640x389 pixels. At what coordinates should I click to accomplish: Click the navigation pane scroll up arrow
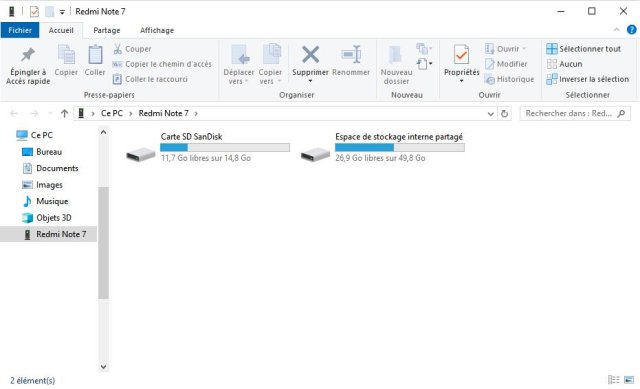click(x=103, y=132)
